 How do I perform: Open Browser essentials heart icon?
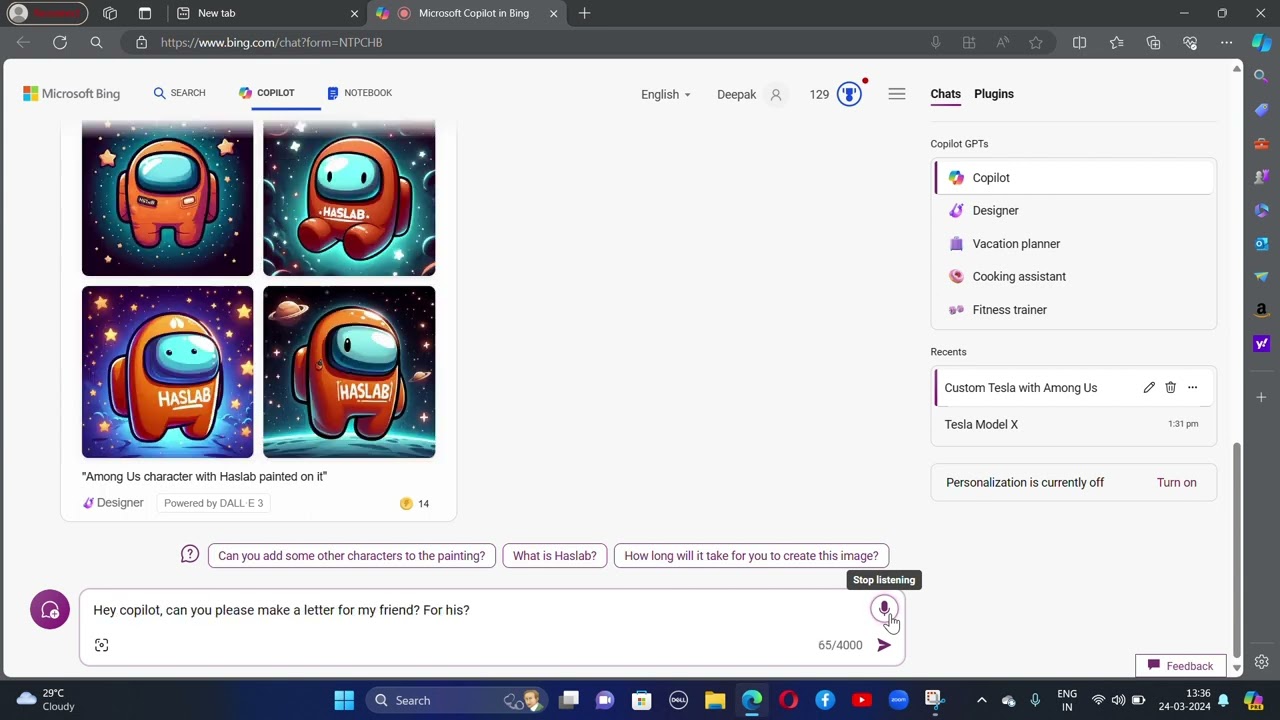pos(1190,42)
